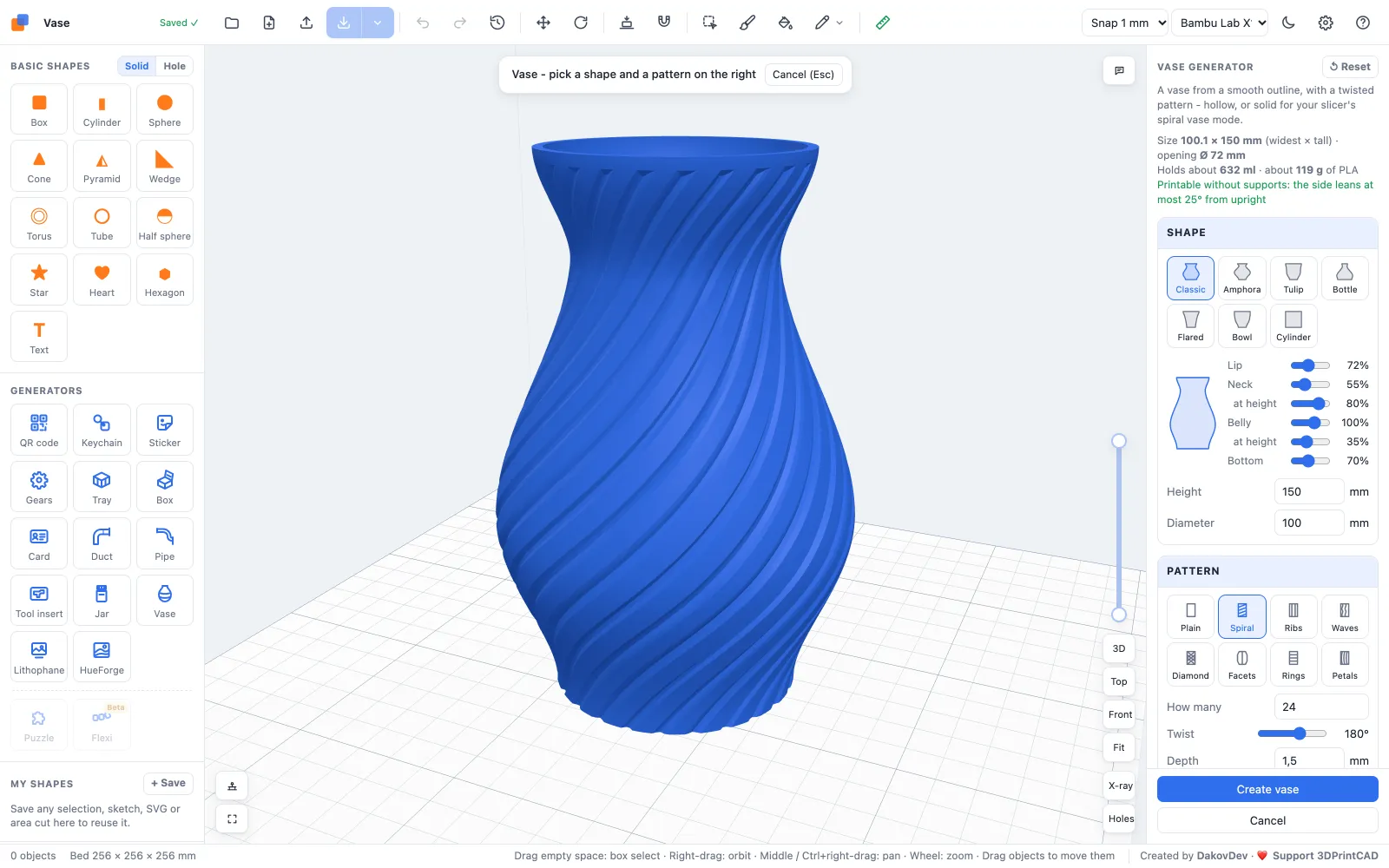Viewport: 1389px width, 868px height.
Task: Select the move arrows tool
Action: [543, 23]
